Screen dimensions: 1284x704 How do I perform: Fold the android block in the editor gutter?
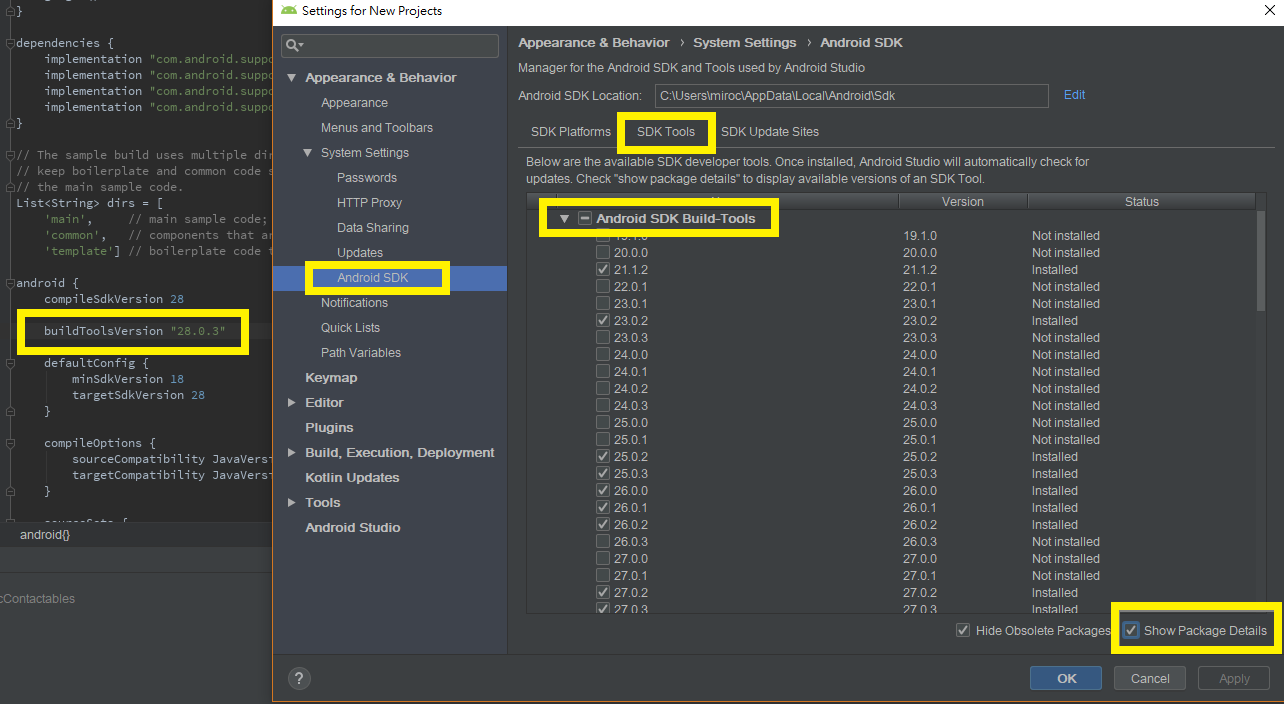point(8,283)
